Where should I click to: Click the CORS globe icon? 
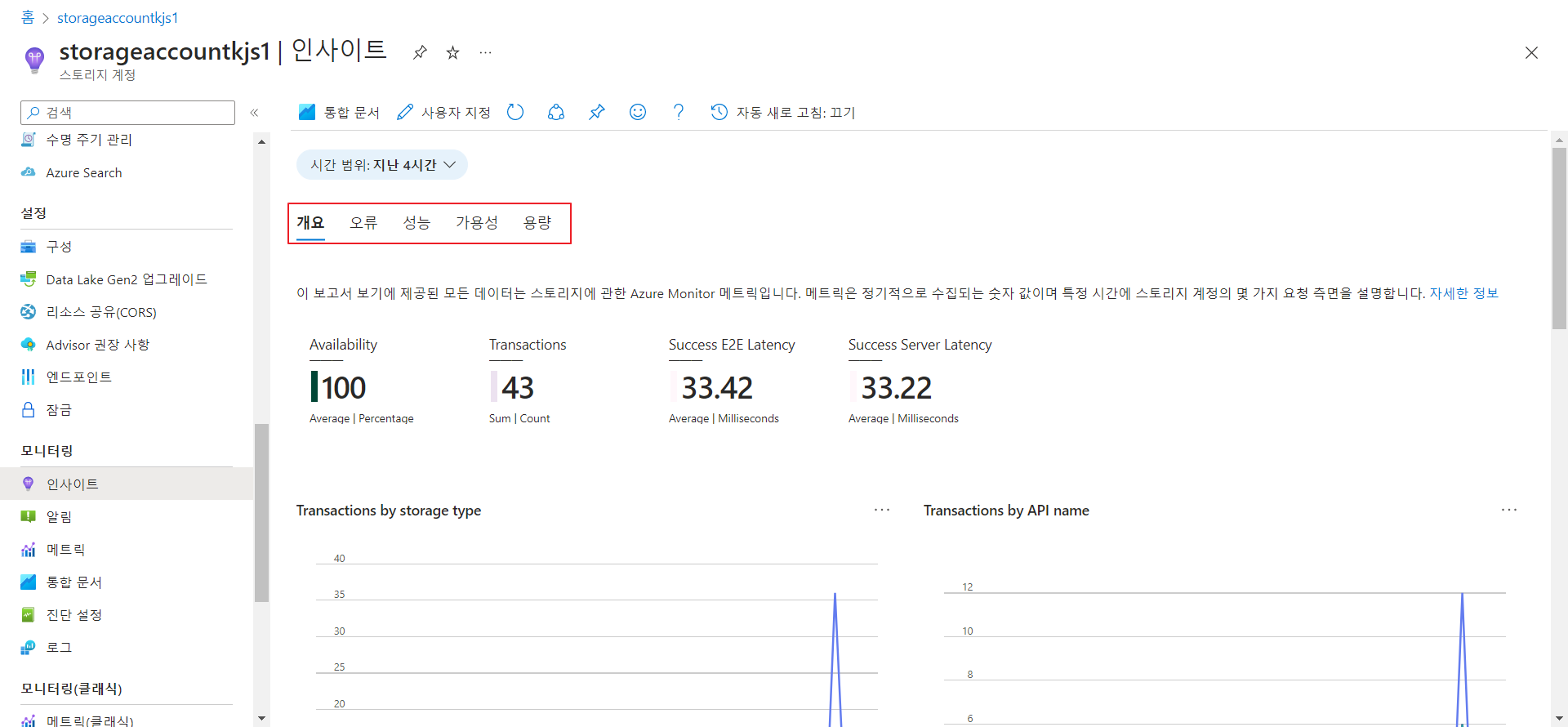click(x=29, y=312)
